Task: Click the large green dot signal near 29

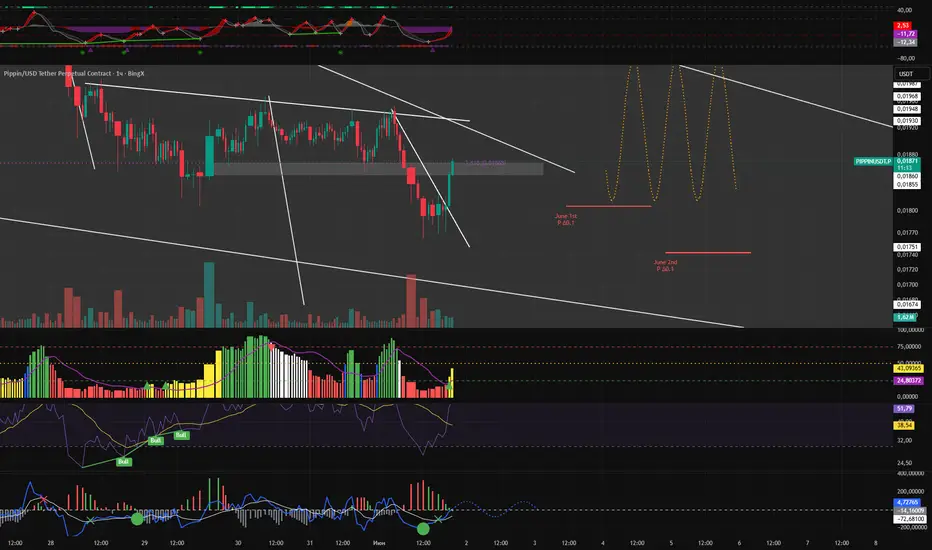Action: [137, 519]
